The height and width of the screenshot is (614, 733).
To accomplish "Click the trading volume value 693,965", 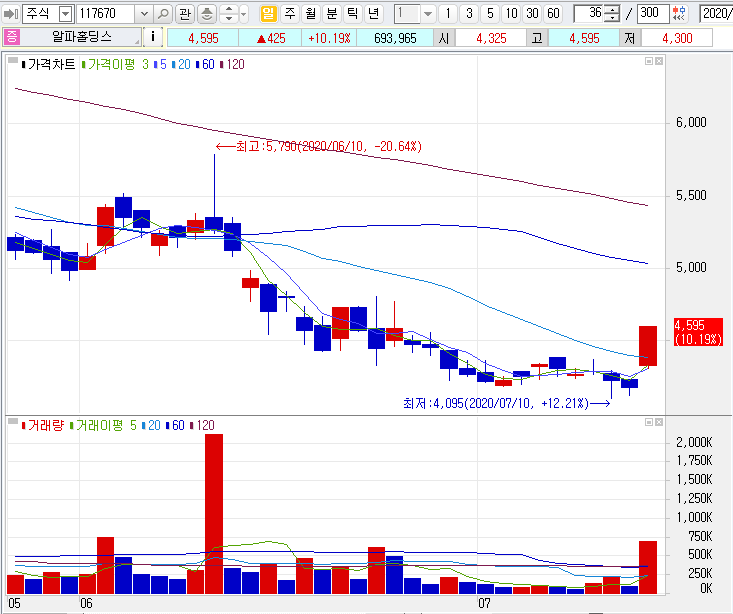I will pyautogui.click(x=395, y=38).
